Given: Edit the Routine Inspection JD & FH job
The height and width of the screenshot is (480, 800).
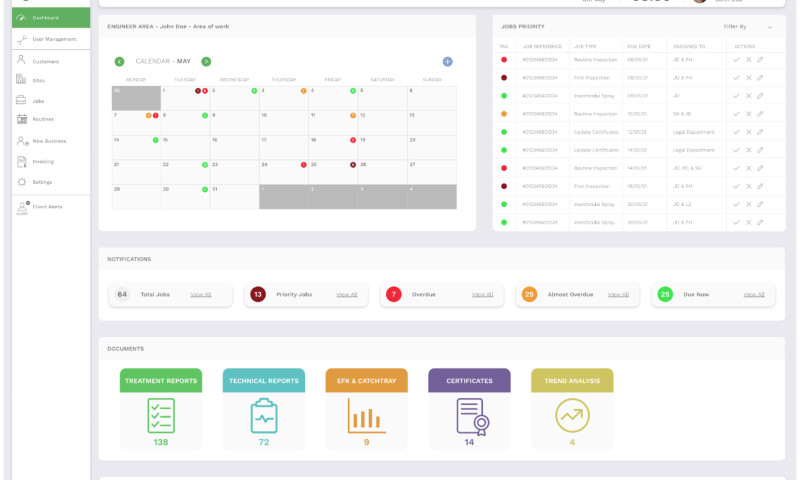Looking at the screenshot, I should pos(760,60).
